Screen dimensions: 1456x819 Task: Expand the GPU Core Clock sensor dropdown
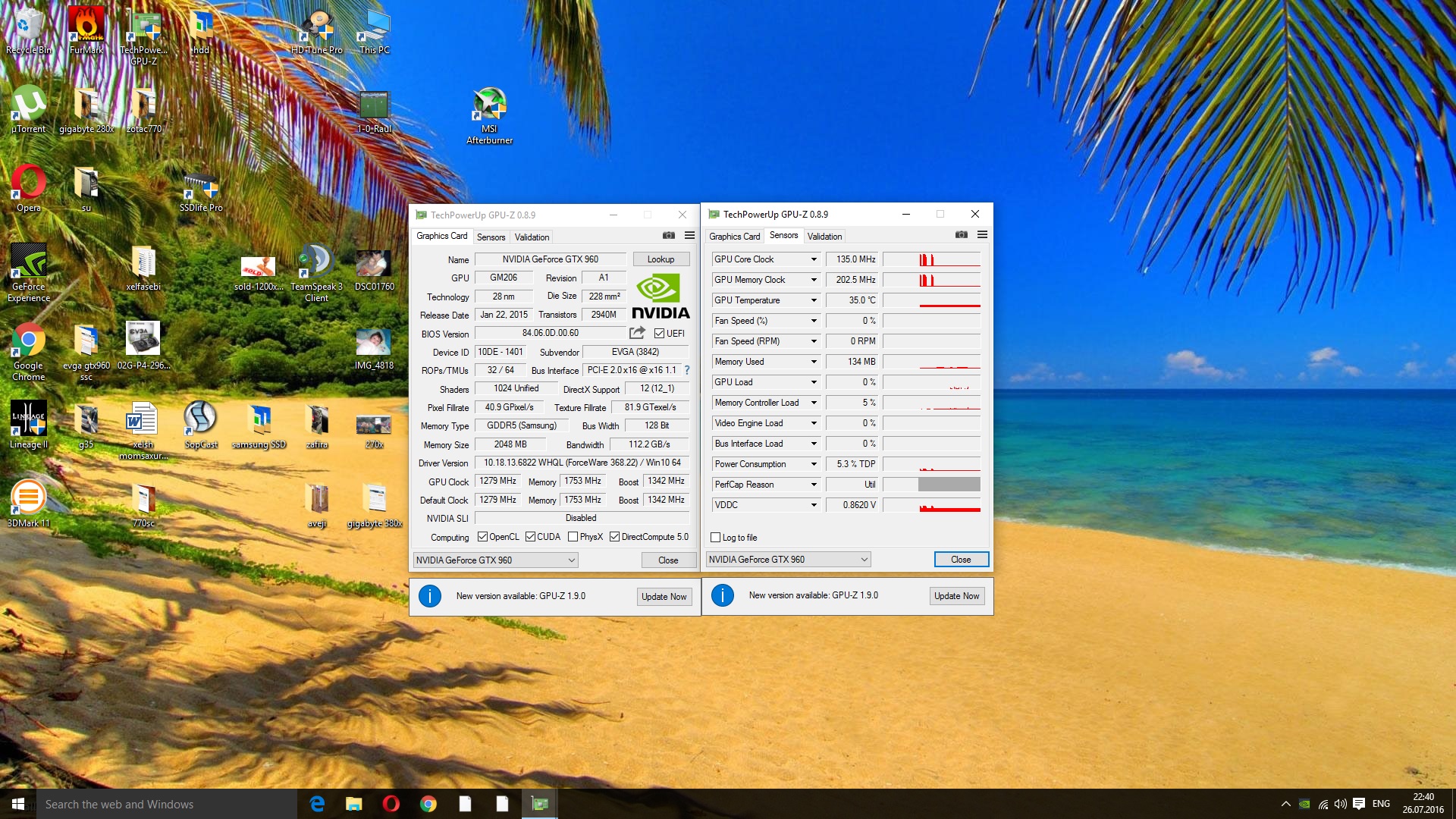click(x=814, y=259)
